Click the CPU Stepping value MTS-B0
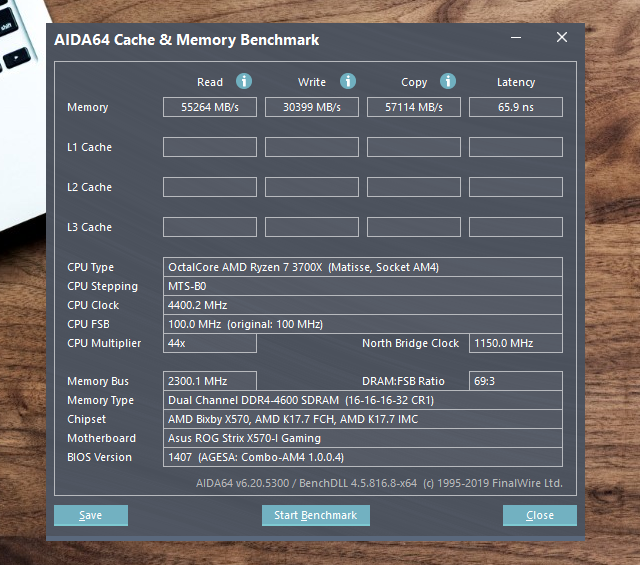The width and height of the screenshot is (640, 565). click(363, 286)
